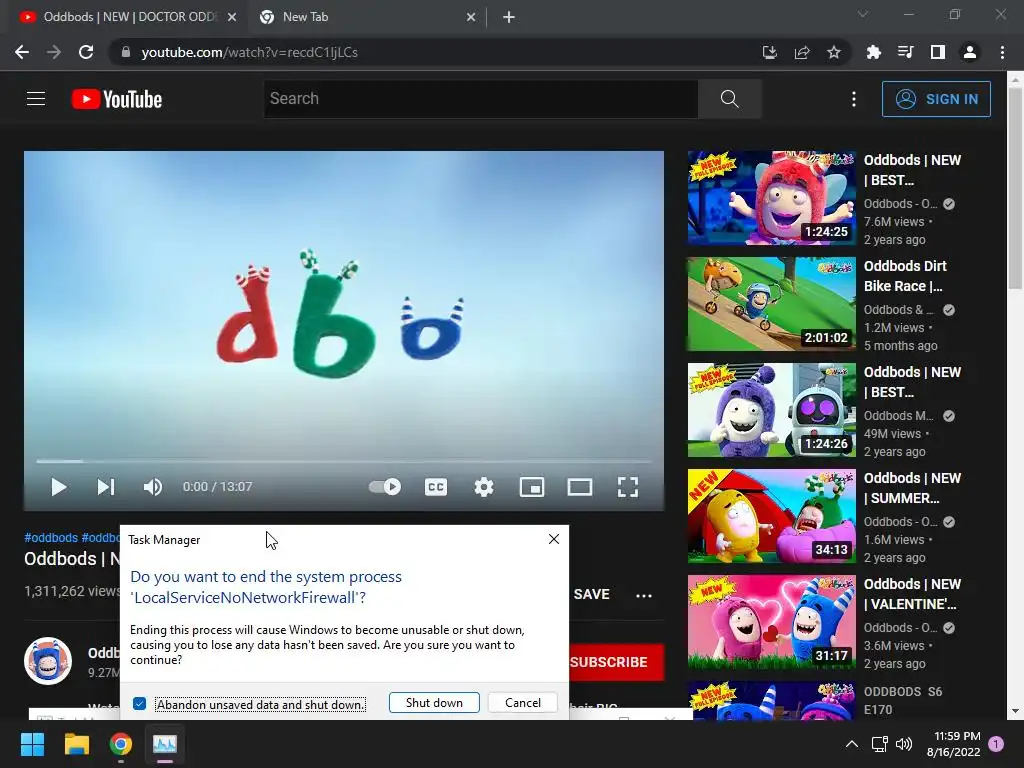This screenshot has width=1024, height=768.
Task: Go forward in browser history
Action: [54, 52]
